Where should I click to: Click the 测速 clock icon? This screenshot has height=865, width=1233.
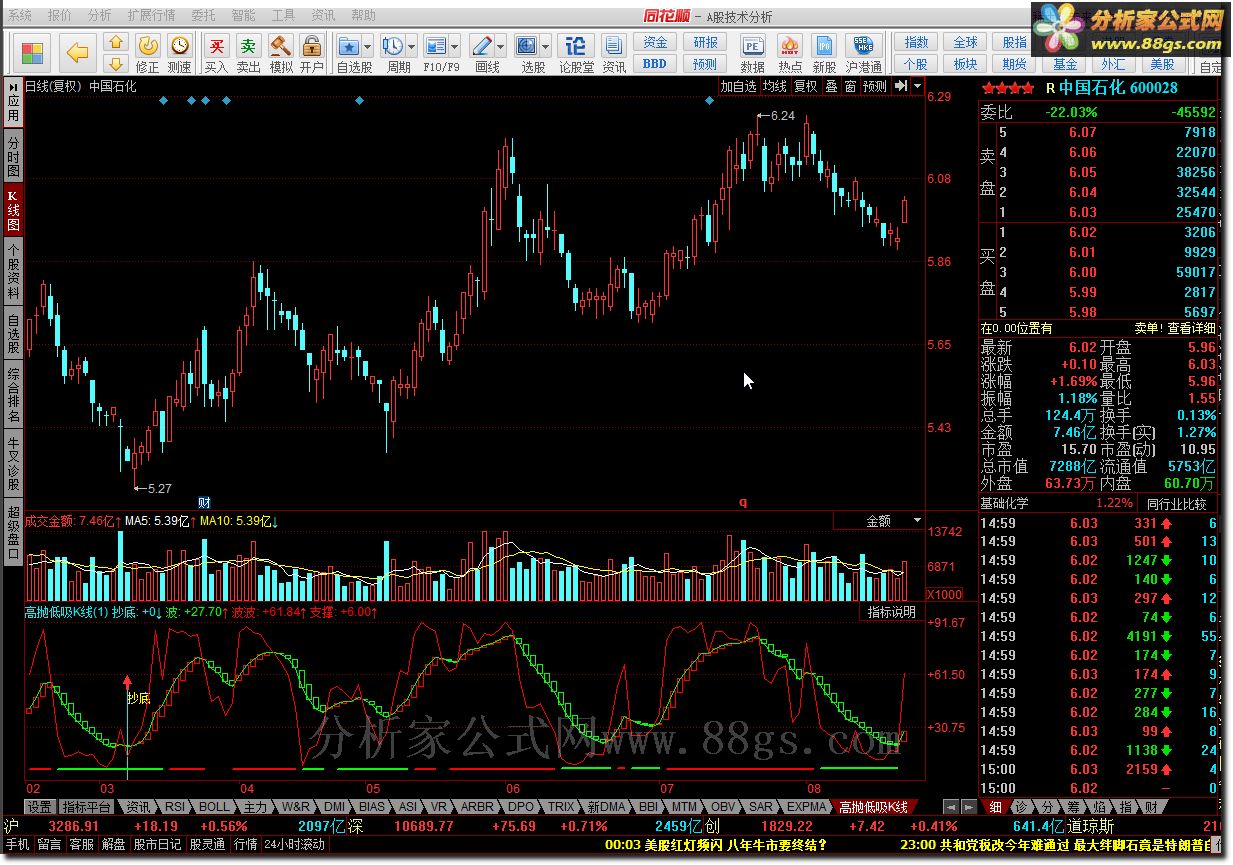tap(179, 46)
